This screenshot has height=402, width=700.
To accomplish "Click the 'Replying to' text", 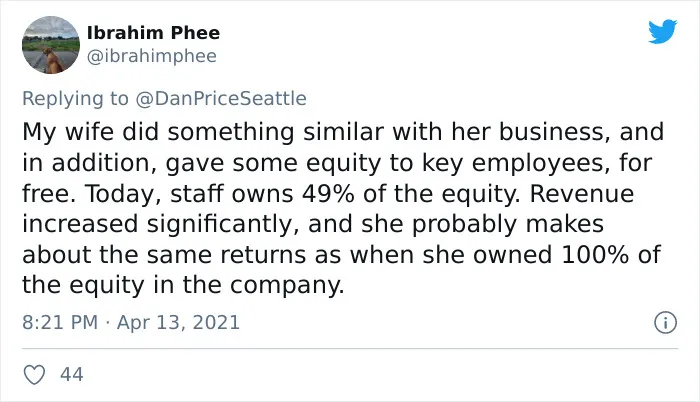I will (75, 99).
